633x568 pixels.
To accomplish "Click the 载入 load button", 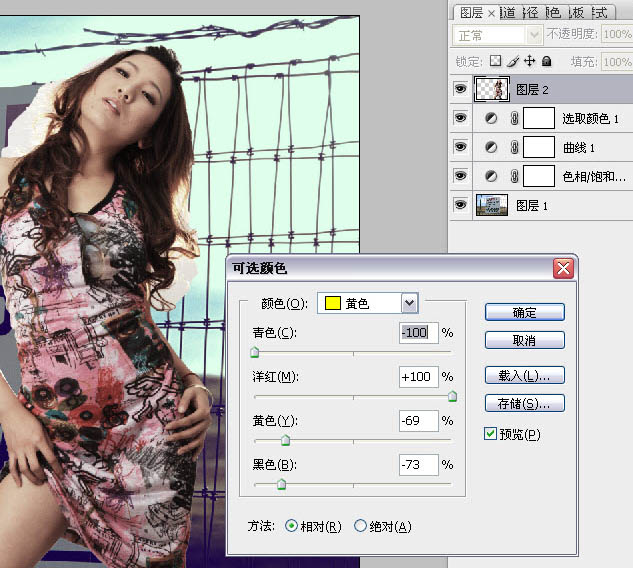I will [524, 375].
